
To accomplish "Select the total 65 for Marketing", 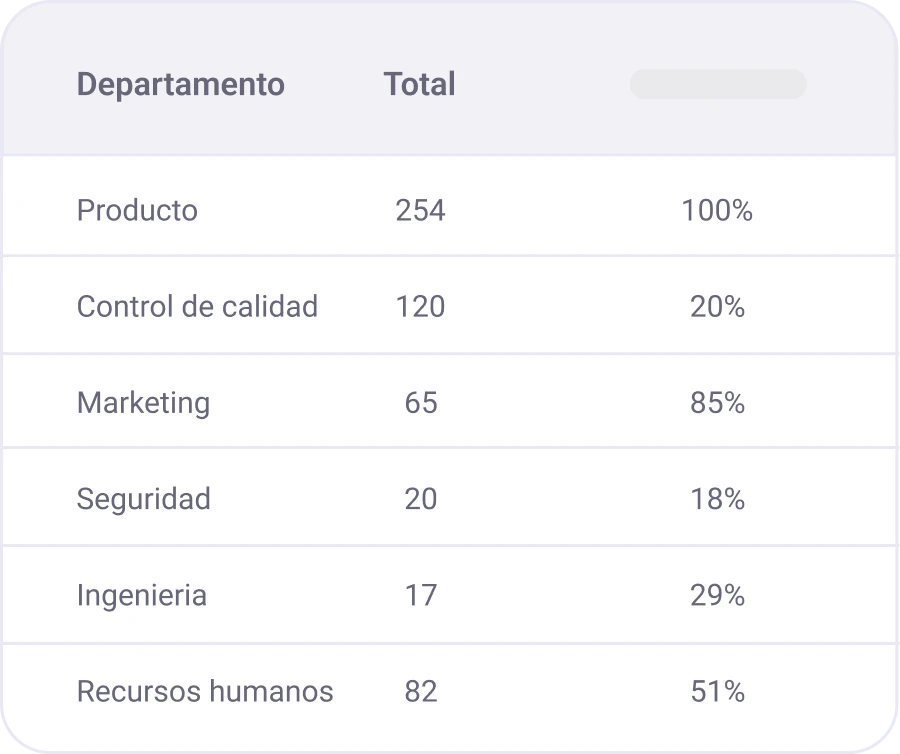I will [421, 403].
